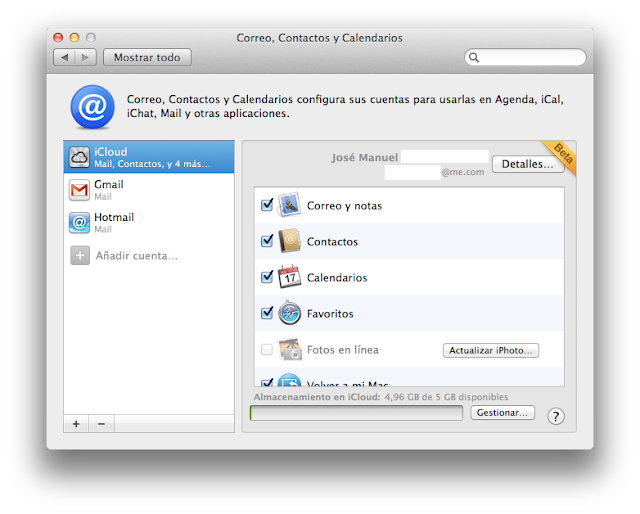Select the Hotmail account row

click(149, 223)
